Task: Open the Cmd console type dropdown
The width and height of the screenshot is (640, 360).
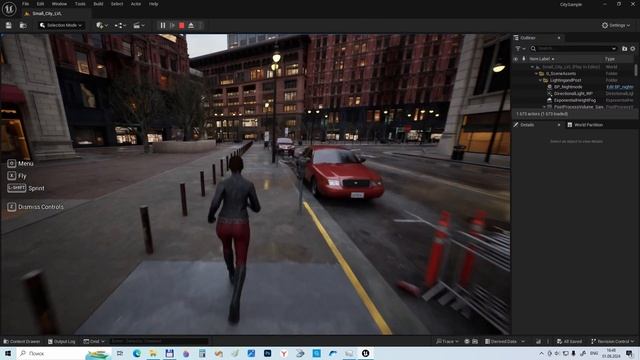Action: click(x=94, y=341)
